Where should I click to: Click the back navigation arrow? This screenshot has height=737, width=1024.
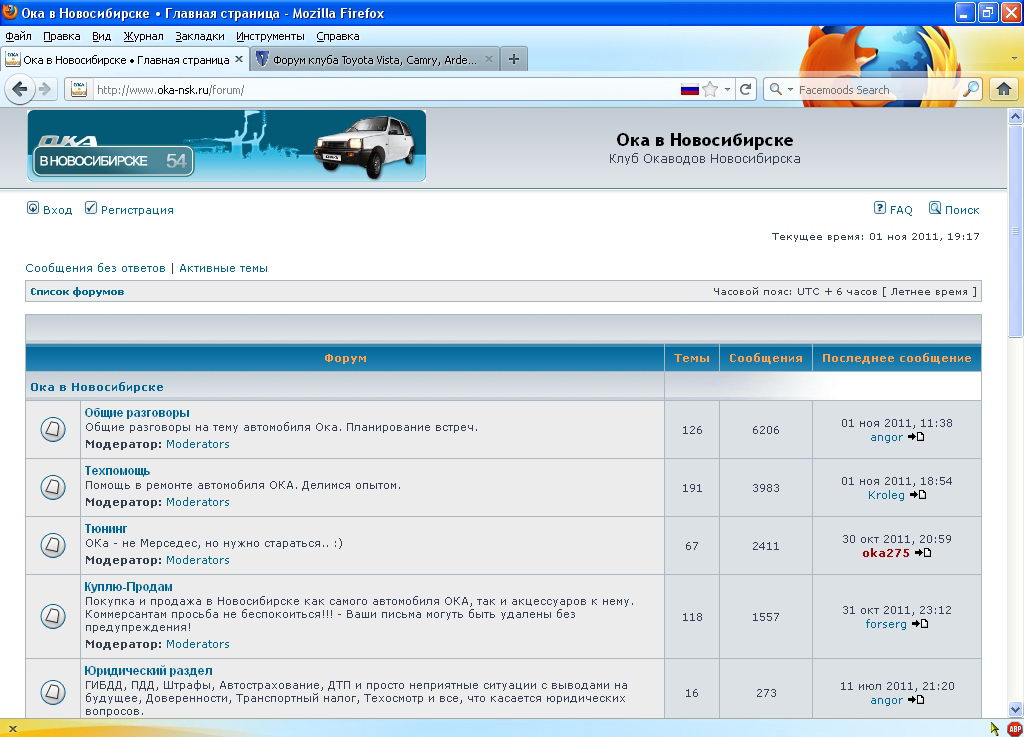pos(20,90)
